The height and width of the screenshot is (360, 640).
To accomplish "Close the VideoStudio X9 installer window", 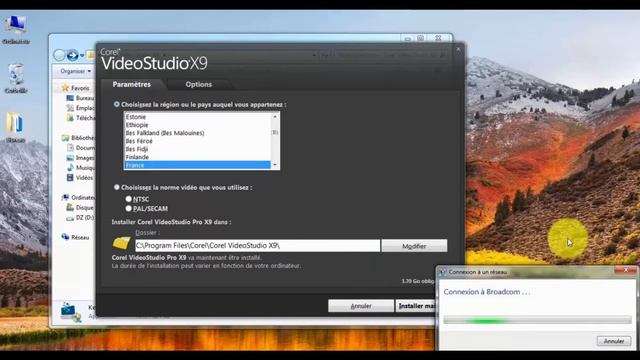I will [458, 49].
